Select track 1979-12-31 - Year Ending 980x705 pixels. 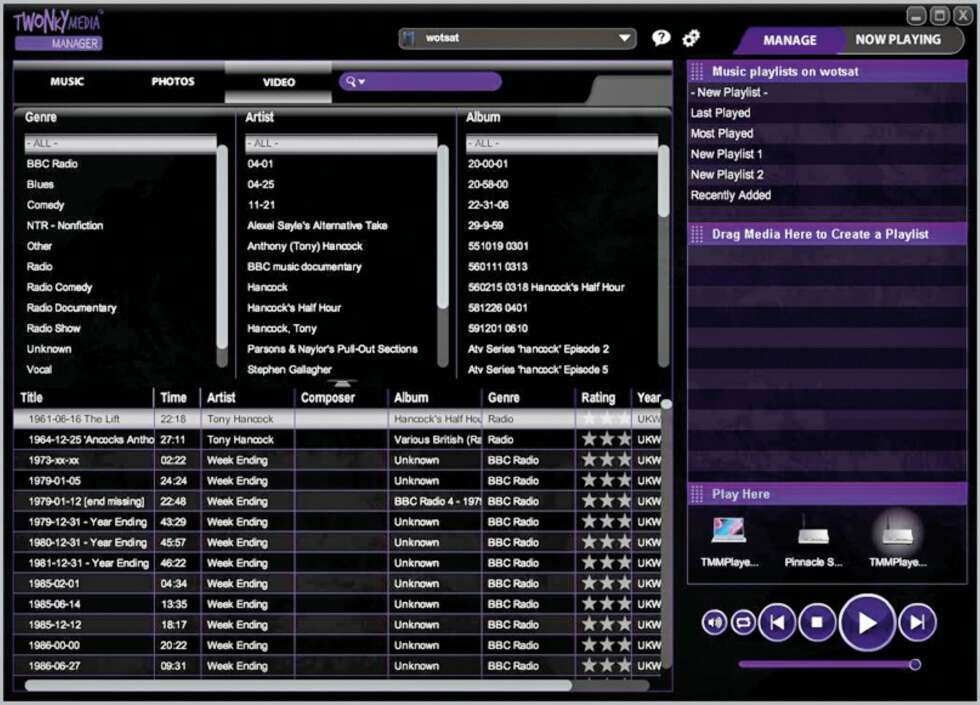click(x=88, y=522)
